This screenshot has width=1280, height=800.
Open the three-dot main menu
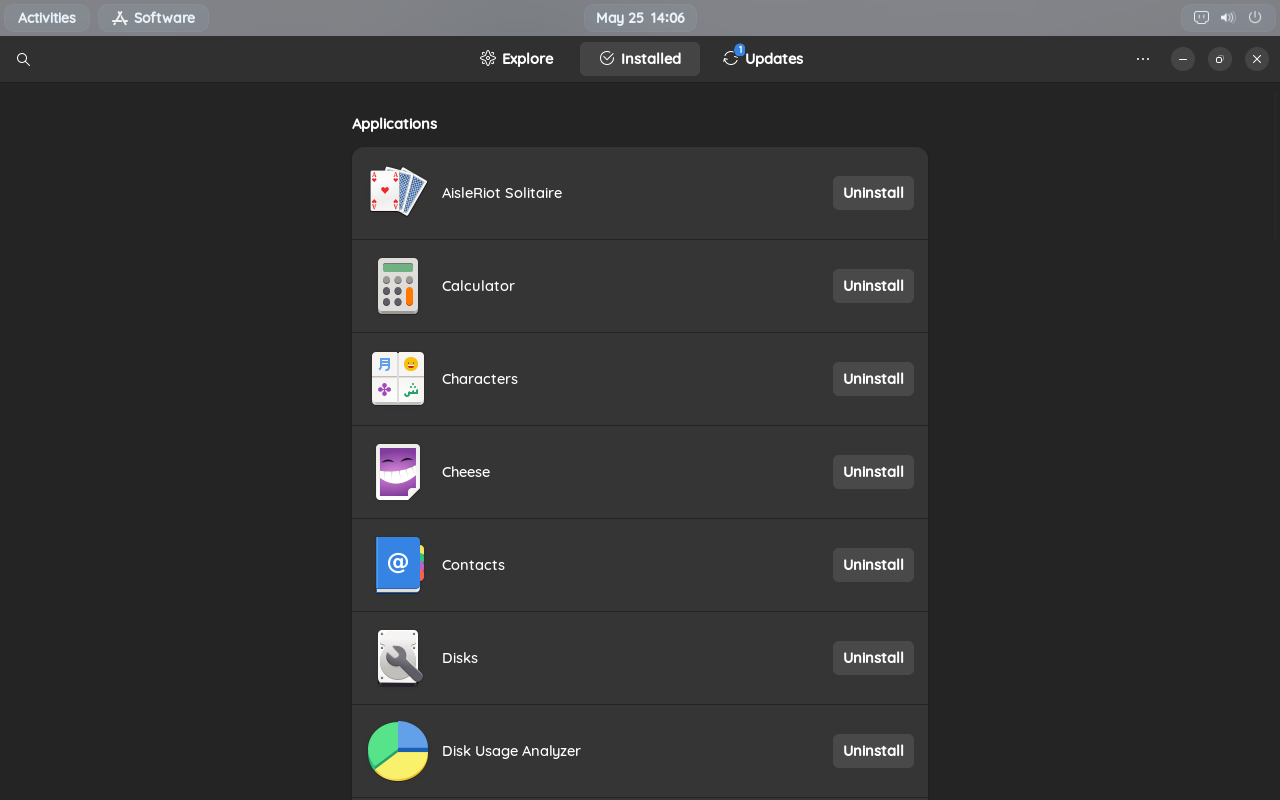point(1143,59)
